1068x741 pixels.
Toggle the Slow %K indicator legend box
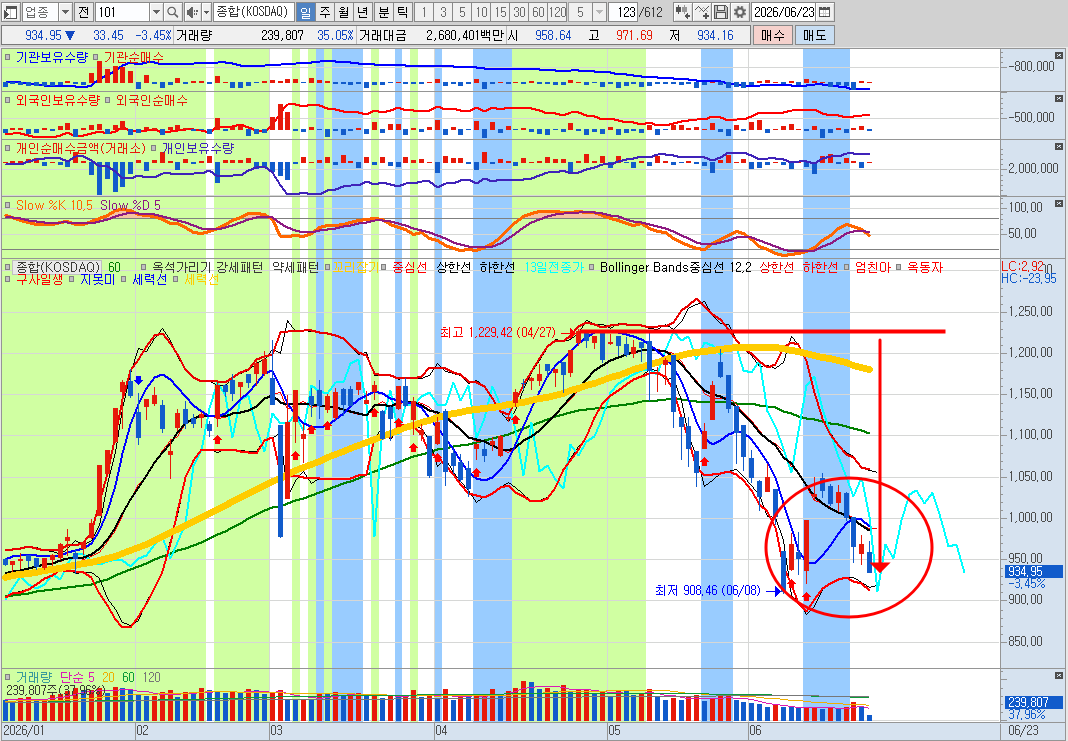point(7,205)
